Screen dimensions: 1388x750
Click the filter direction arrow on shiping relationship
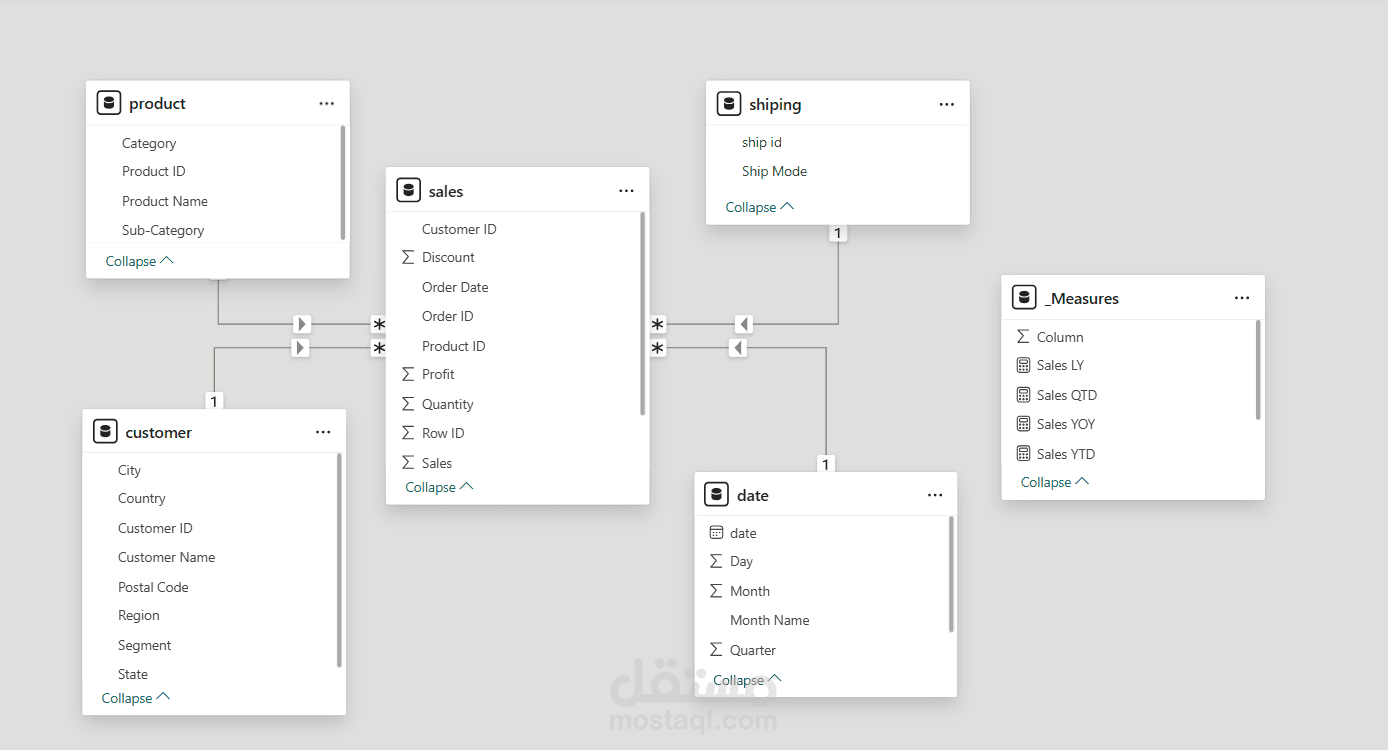coord(743,324)
